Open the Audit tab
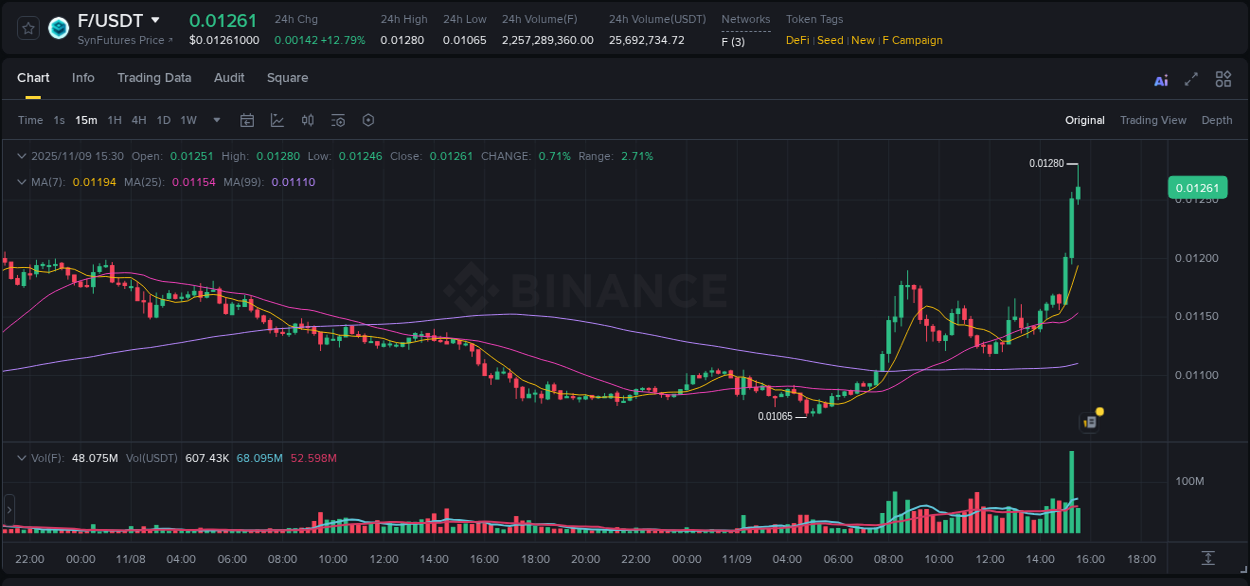This screenshot has height=586, width=1250. click(x=229, y=78)
